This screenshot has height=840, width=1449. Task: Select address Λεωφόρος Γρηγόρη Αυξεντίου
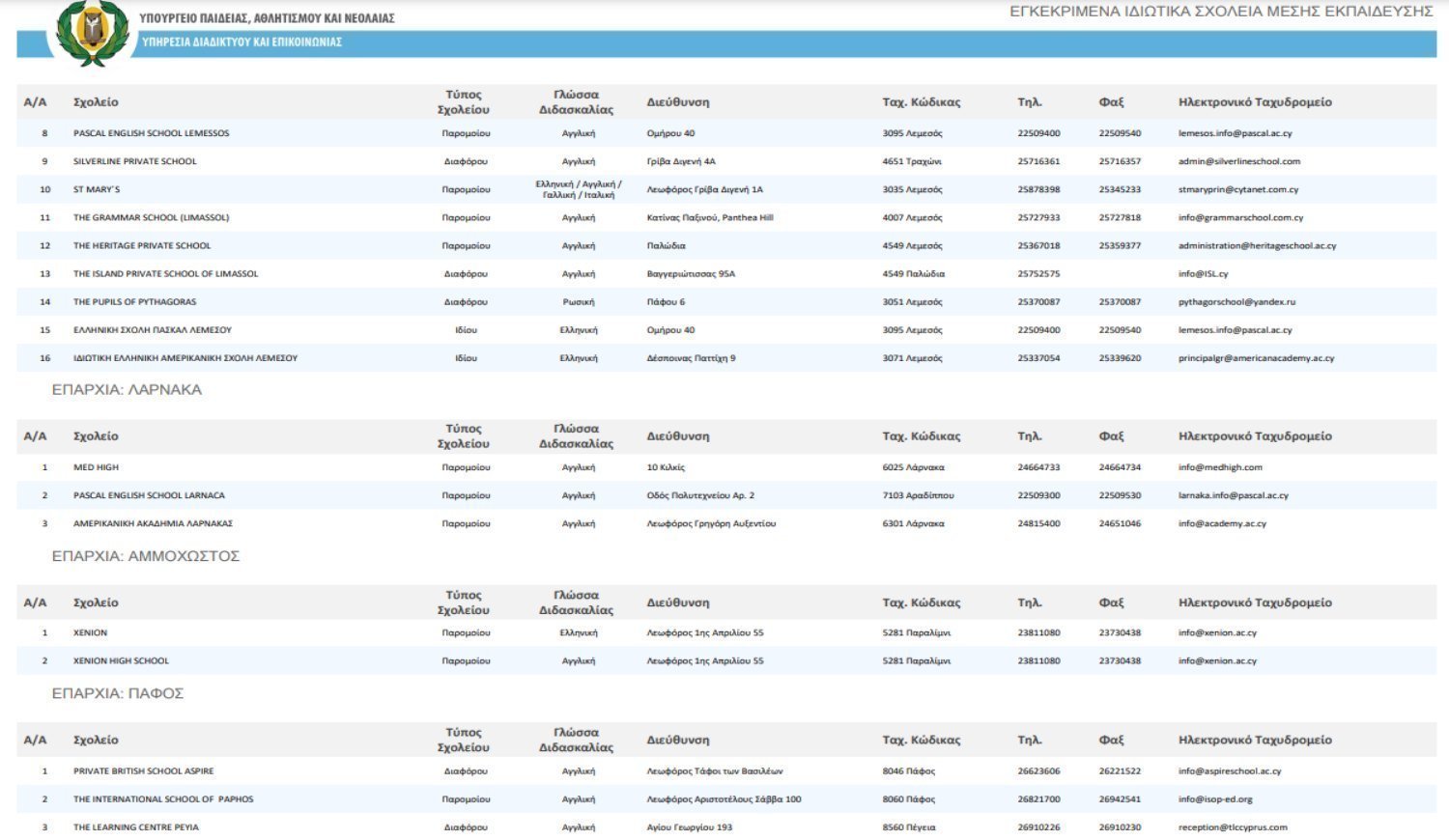tap(711, 523)
